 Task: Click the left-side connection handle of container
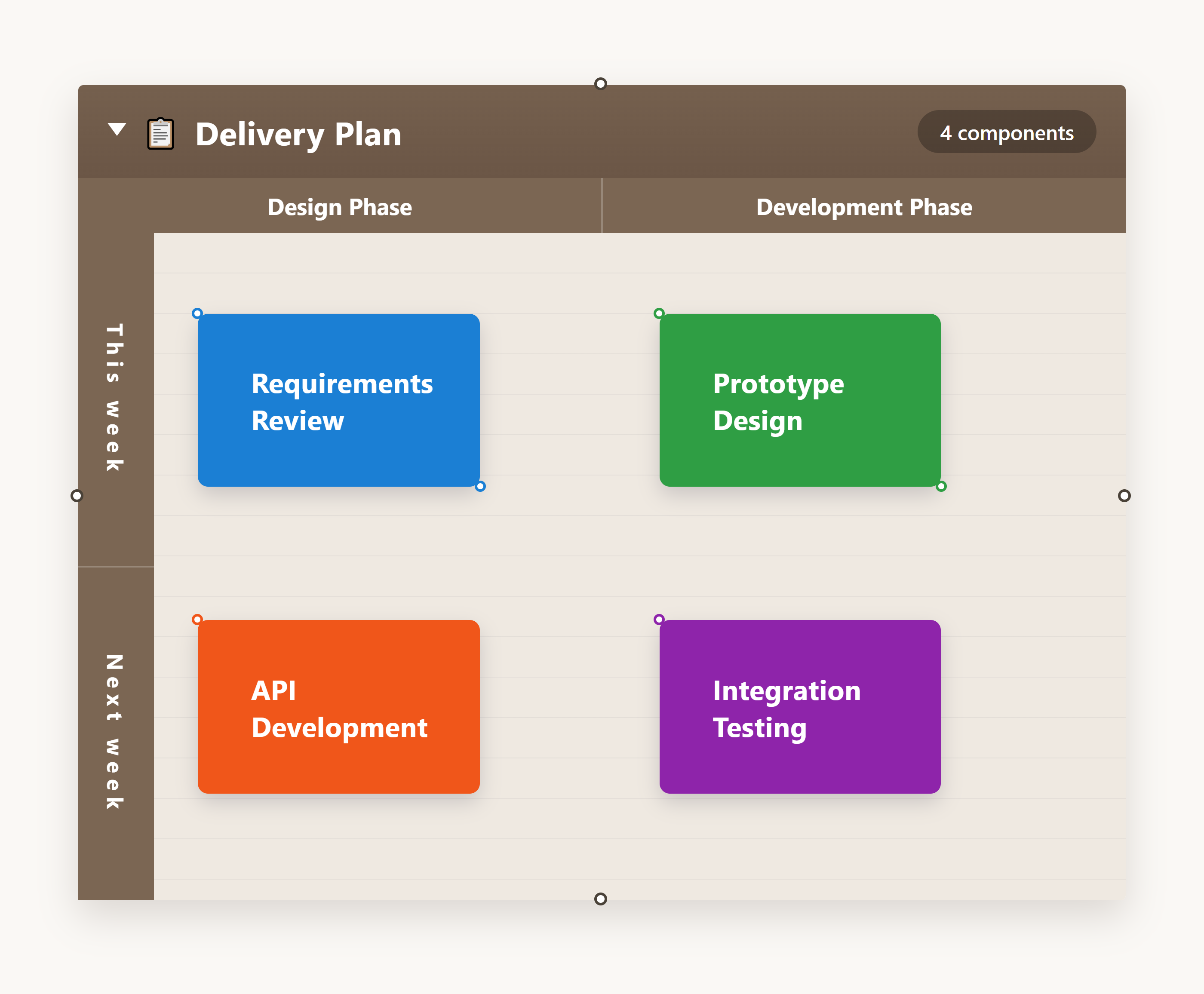(77, 496)
